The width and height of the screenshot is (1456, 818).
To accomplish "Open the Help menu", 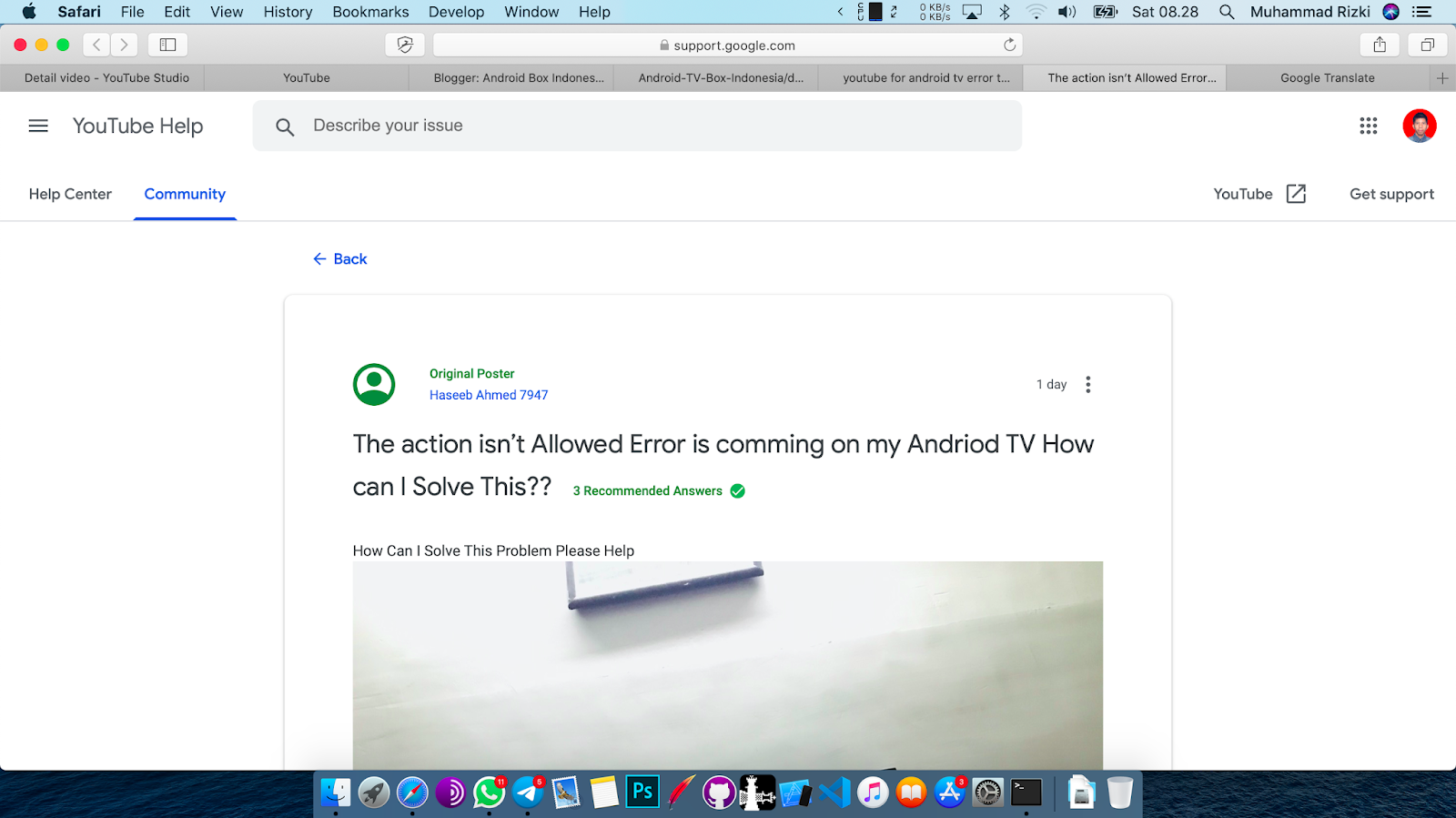I will (x=594, y=12).
